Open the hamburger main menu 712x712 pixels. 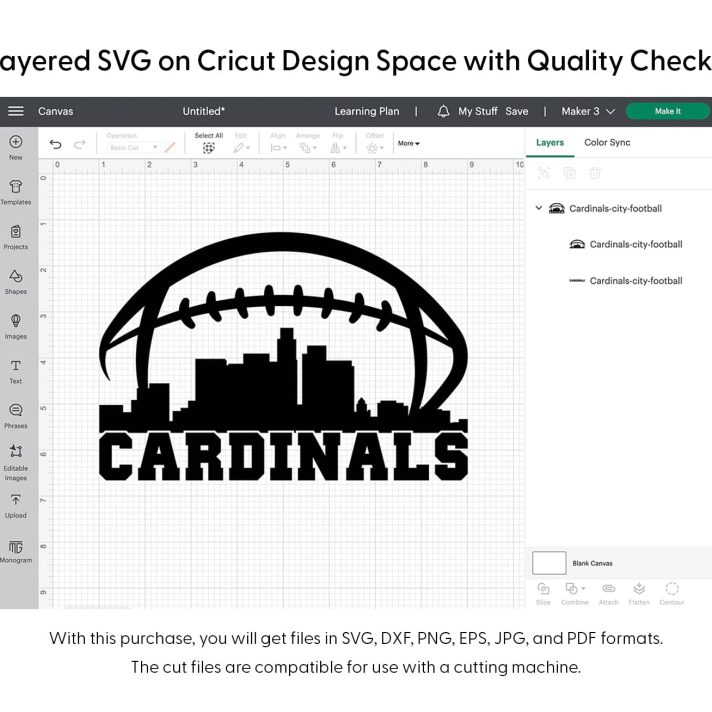[16, 111]
